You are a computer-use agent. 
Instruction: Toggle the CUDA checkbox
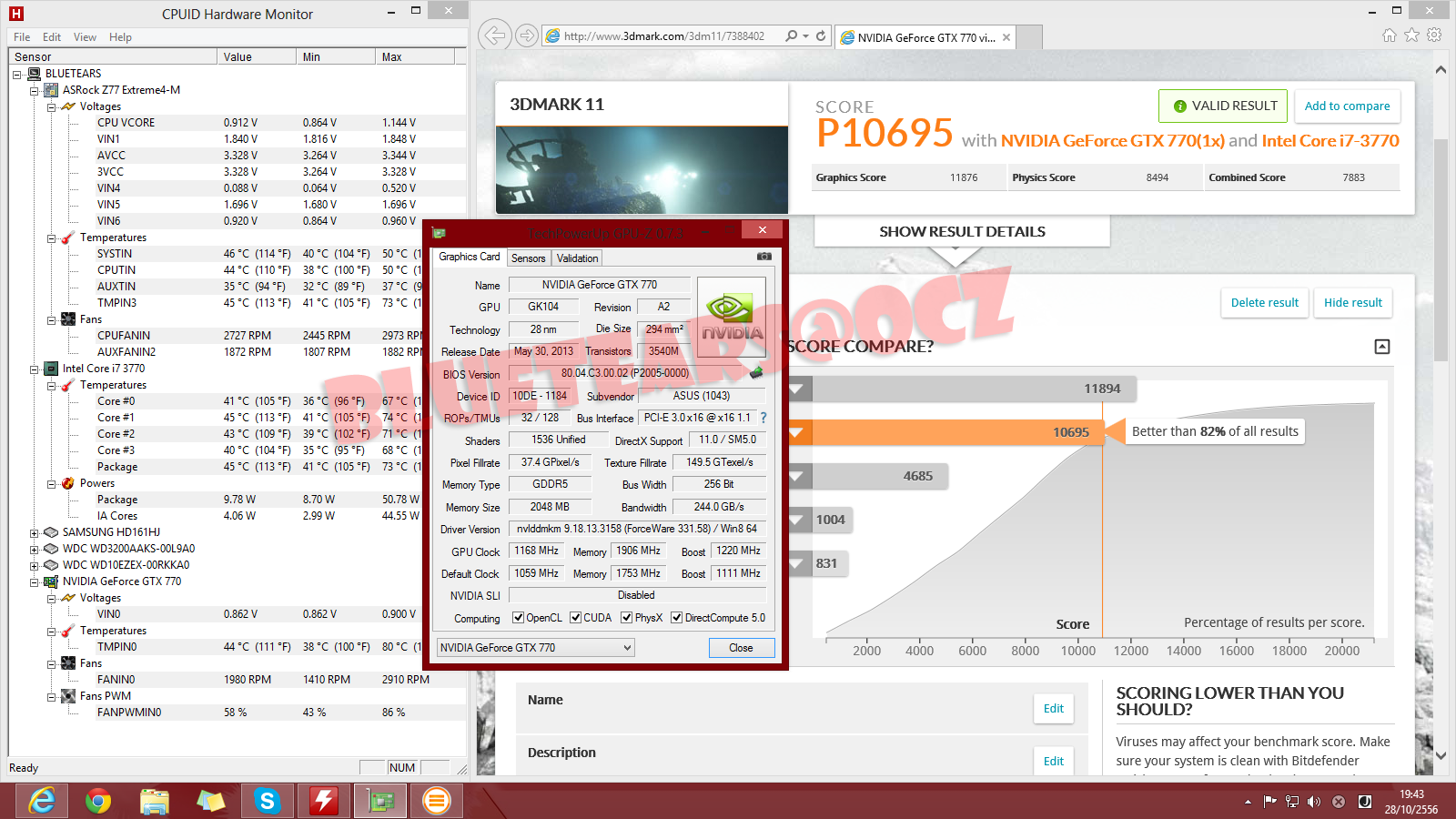click(x=575, y=618)
